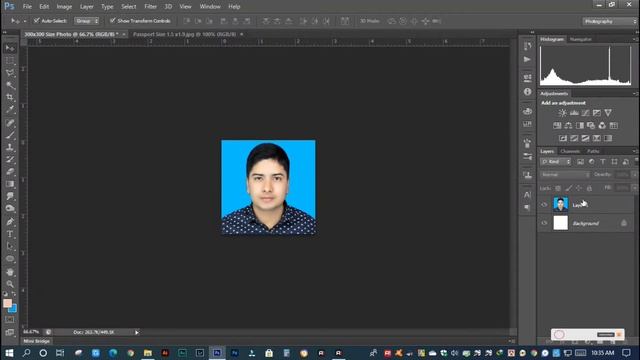Open the layer Kind filter dropdown

click(556, 162)
